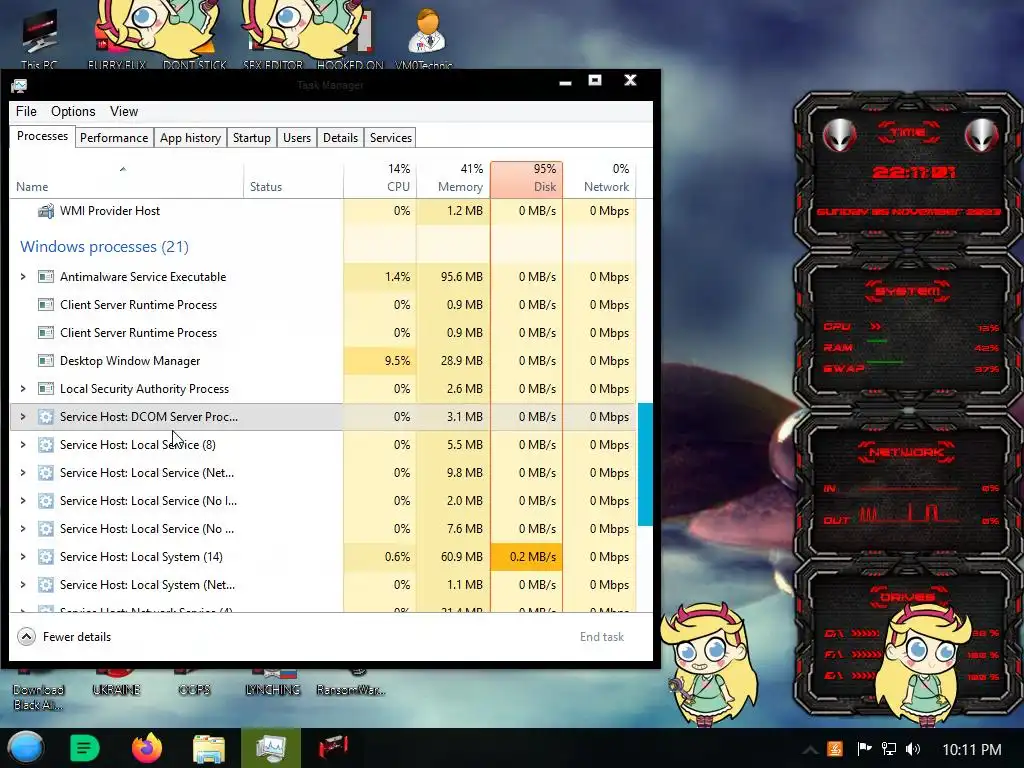The height and width of the screenshot is (768, 1024).
Task: Expand Service Host: Local Service (No I...) row
Action: [x=23, y=501]
